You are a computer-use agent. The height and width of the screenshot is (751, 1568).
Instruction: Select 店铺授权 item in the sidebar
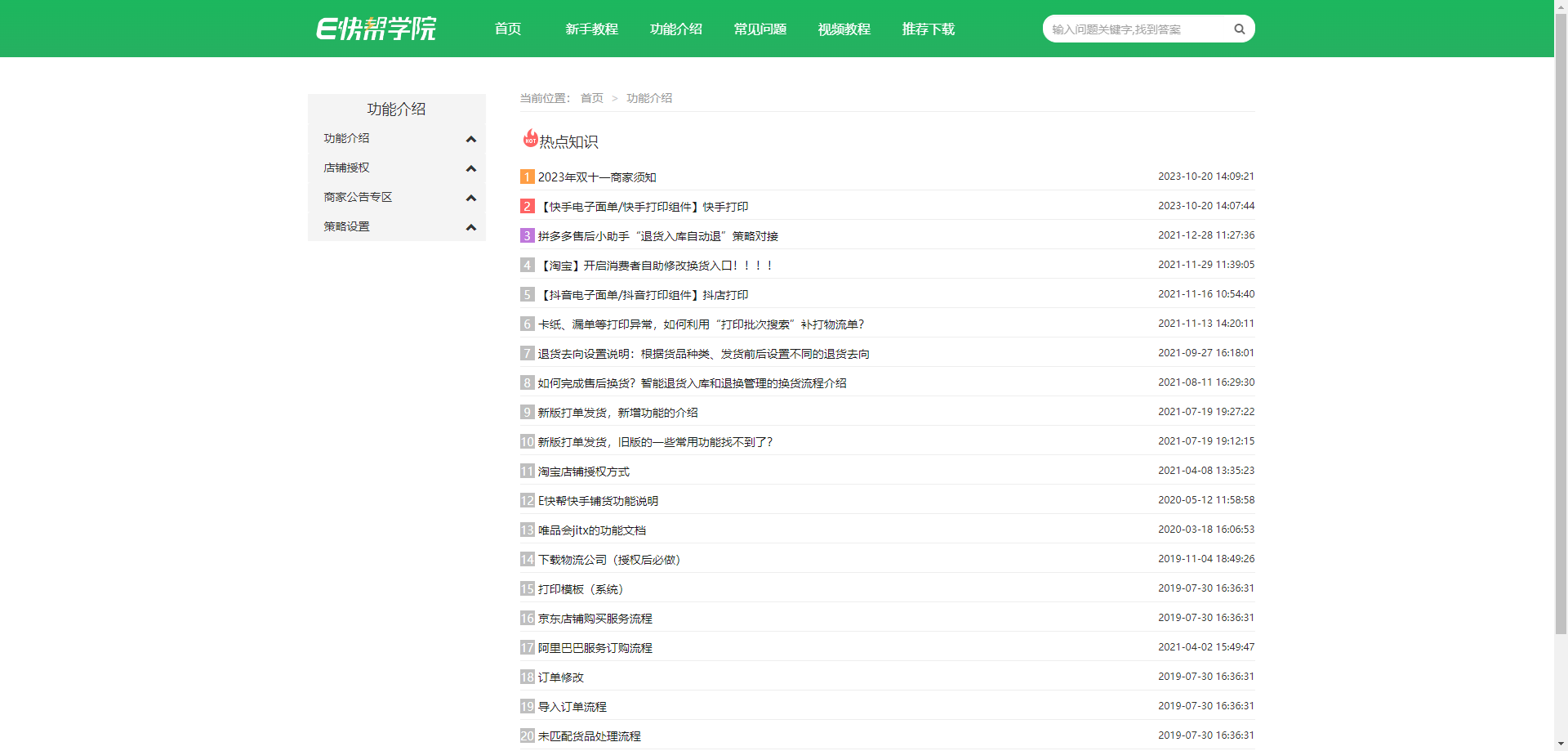(346, 168)
